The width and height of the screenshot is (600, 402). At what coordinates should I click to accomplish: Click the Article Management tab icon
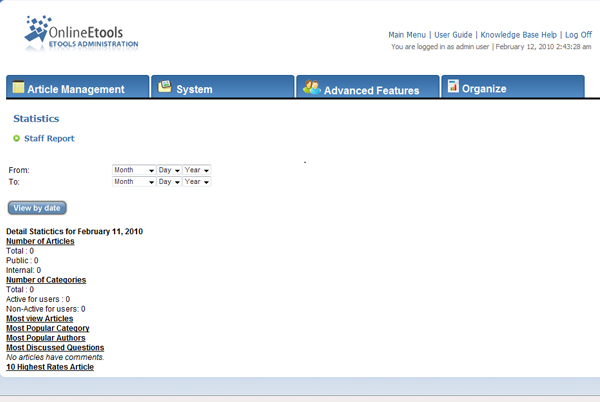coord(18,88)
